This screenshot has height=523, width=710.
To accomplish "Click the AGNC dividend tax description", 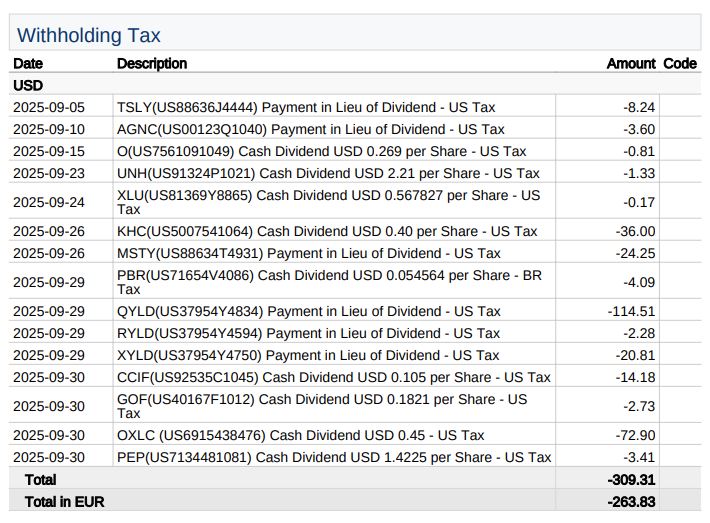I will pos(311,129).
